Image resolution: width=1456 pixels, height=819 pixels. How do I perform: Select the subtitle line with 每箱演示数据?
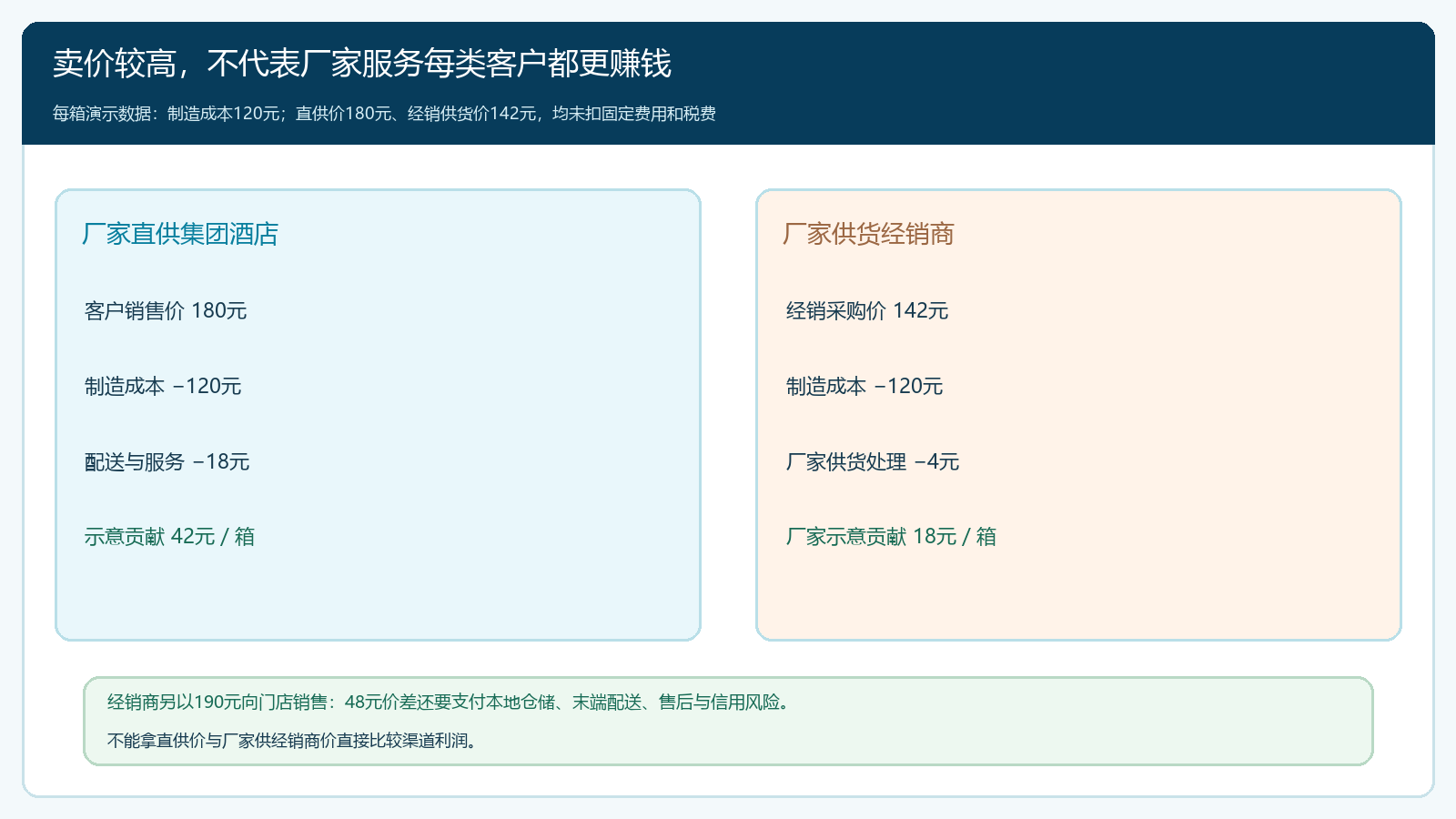[384, 114]
